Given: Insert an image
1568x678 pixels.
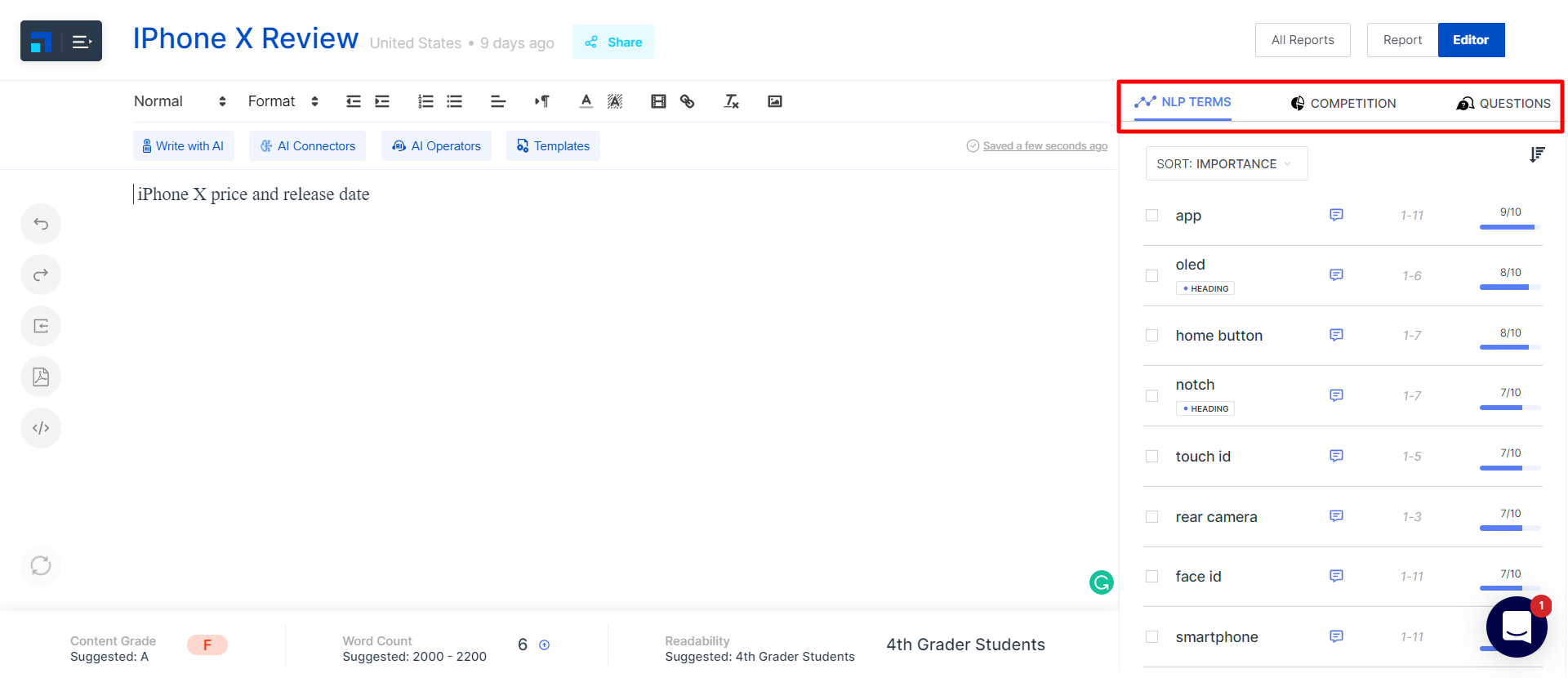Looking at the screenshot, I should pyautogui.click(x=775, y=101).
